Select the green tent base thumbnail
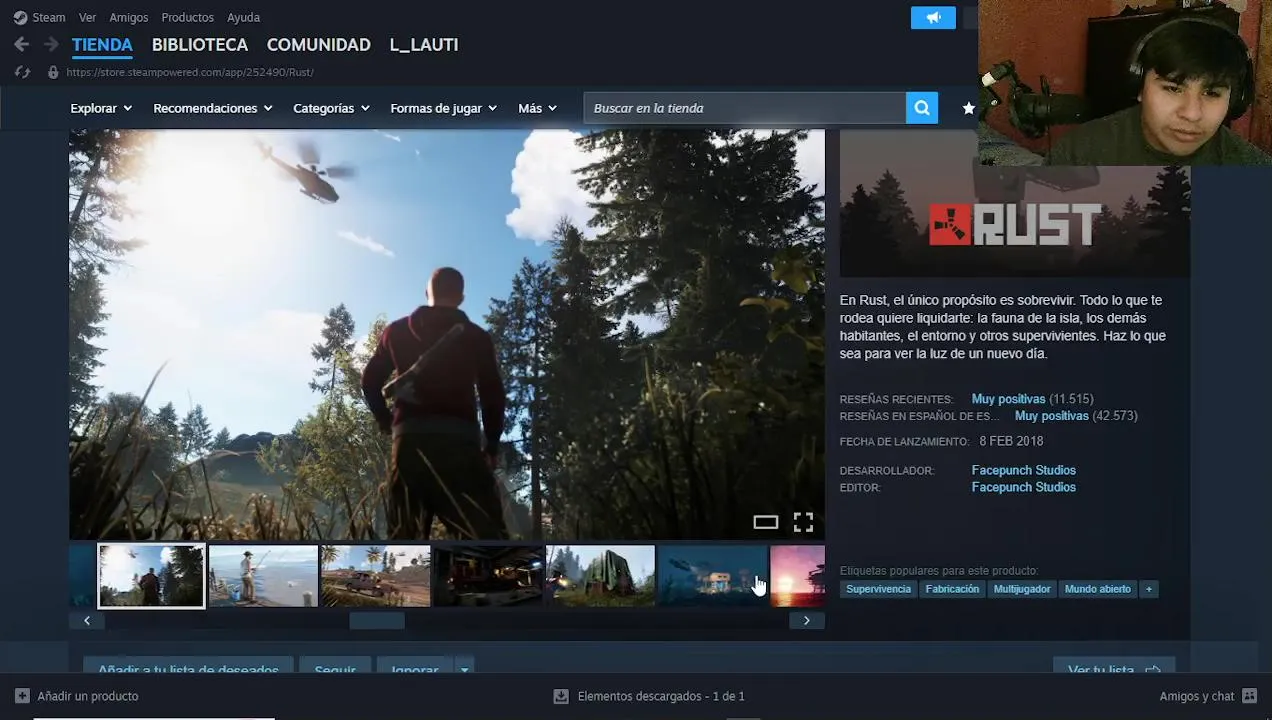Viewport: 1272px width, 720px height. (600, 576)
